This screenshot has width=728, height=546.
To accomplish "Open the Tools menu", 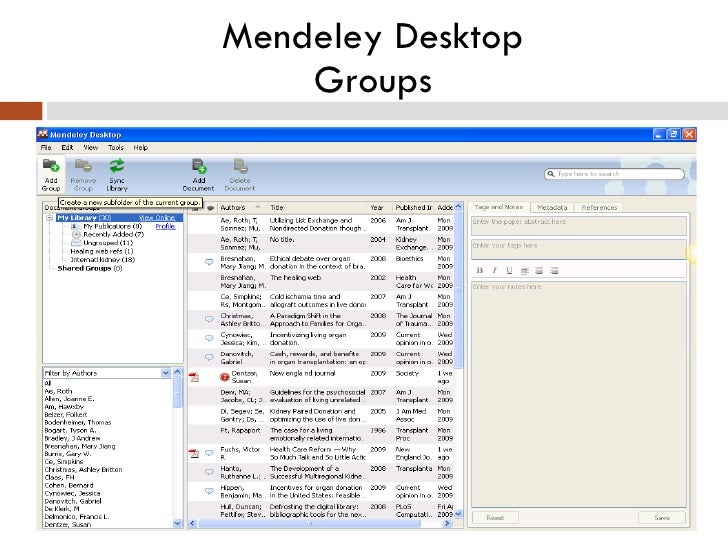I will (x=116, y=147).
